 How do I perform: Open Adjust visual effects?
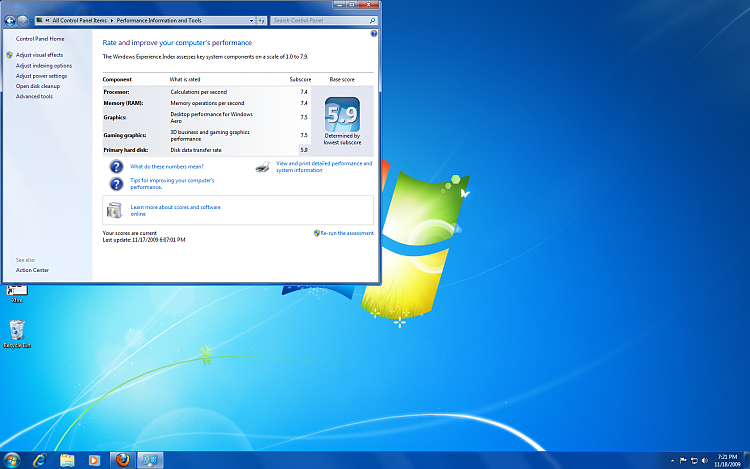pos(39,55)
